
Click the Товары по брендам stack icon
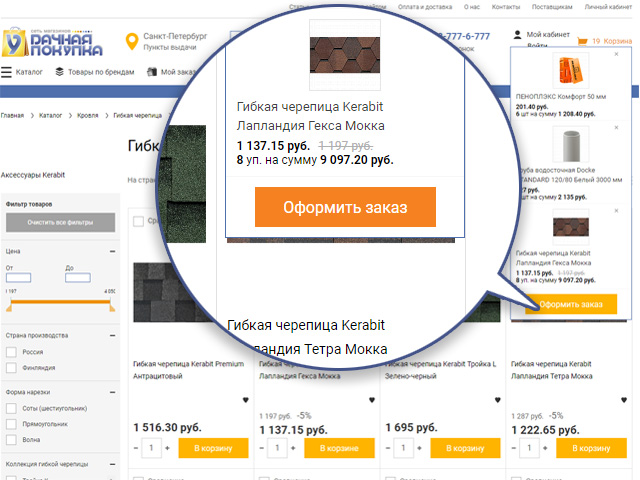coord(60,72)
